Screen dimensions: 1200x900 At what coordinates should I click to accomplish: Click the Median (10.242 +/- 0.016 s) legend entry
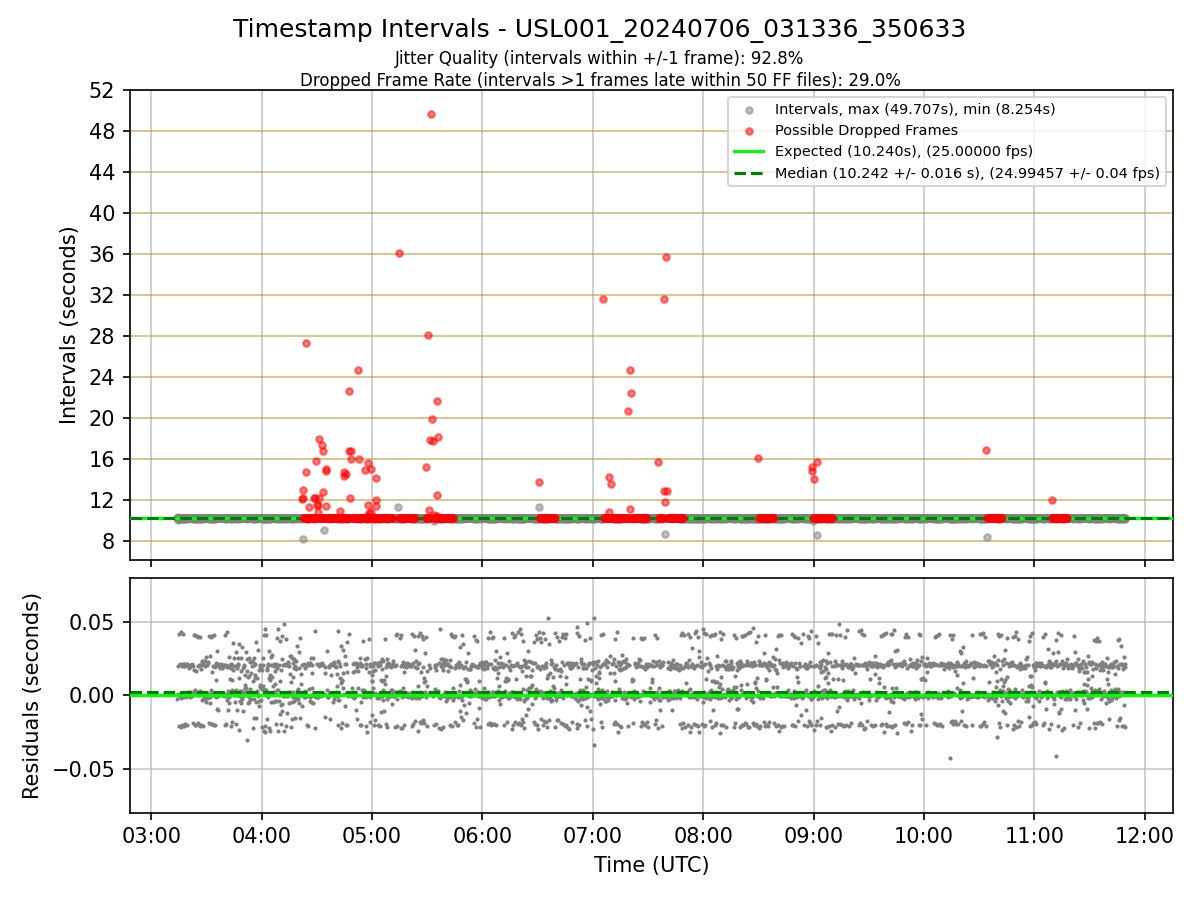(x=967, y=173)
